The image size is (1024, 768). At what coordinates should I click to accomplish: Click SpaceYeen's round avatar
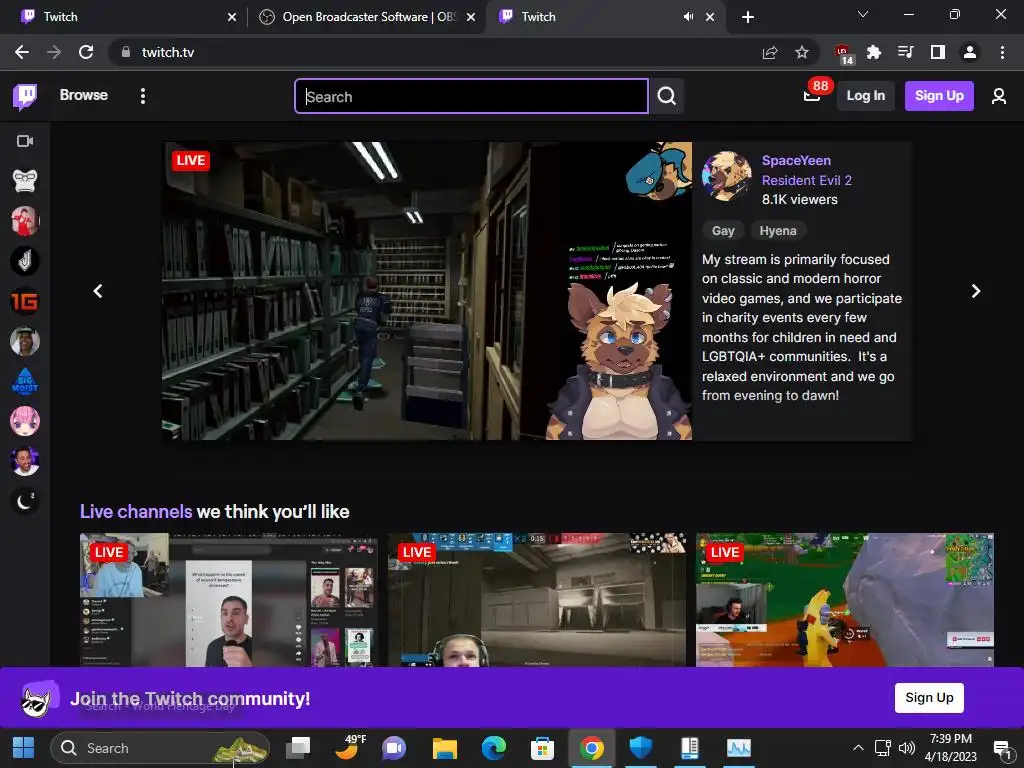point(727,176)
